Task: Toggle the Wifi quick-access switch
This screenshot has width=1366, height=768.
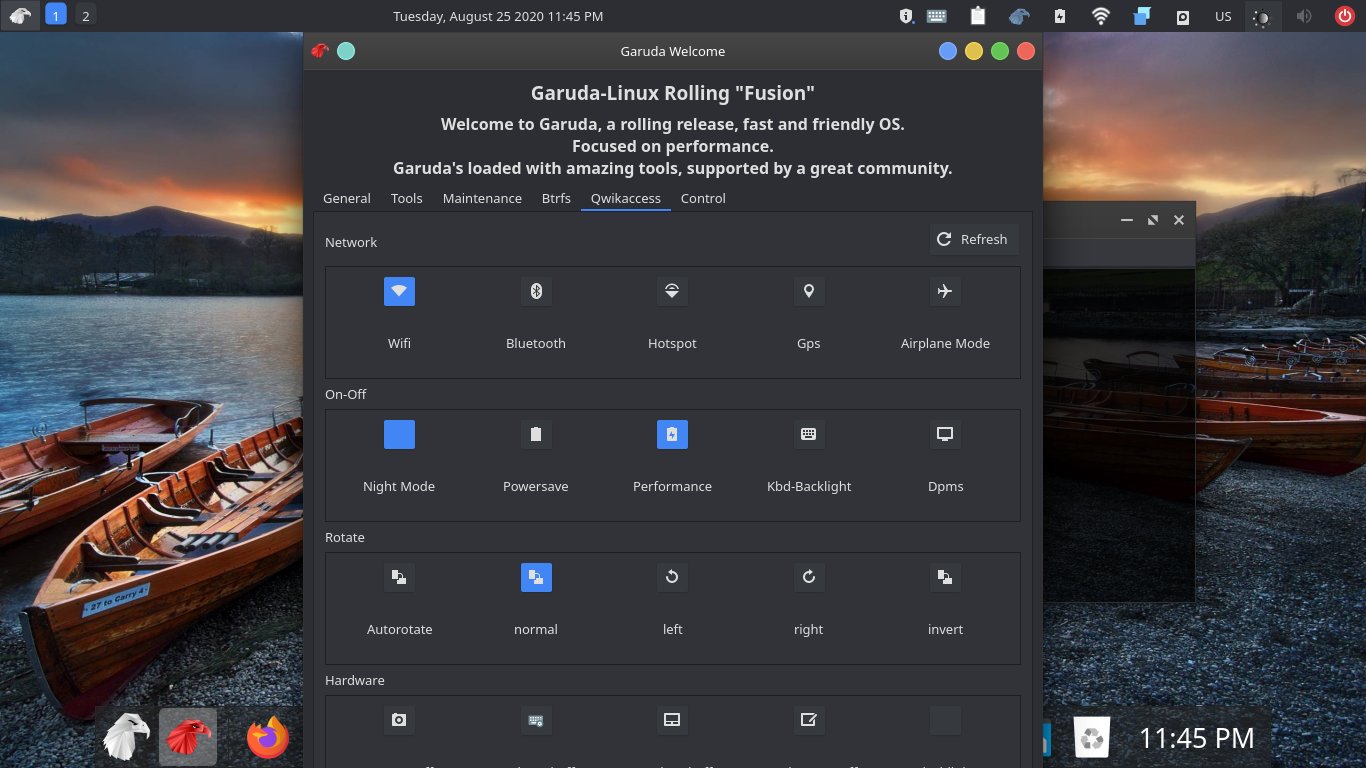Action: (399, 291)
